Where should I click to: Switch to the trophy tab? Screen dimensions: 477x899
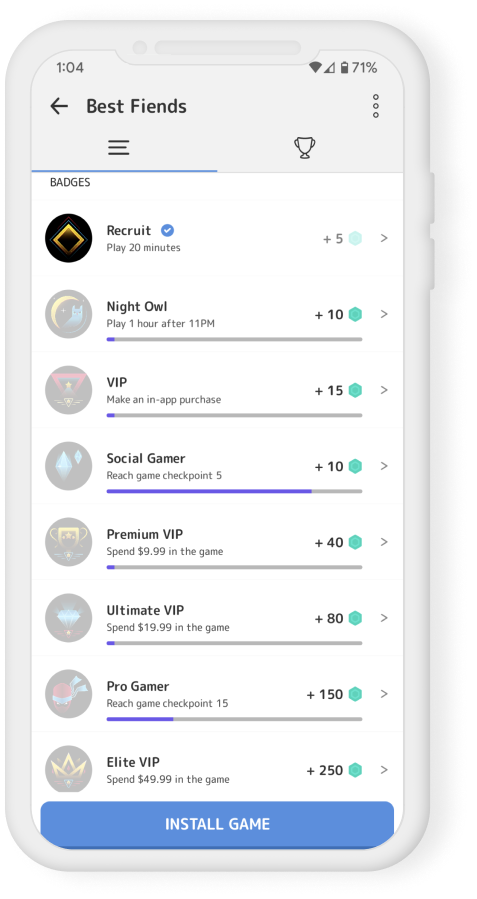click(304, 148)
